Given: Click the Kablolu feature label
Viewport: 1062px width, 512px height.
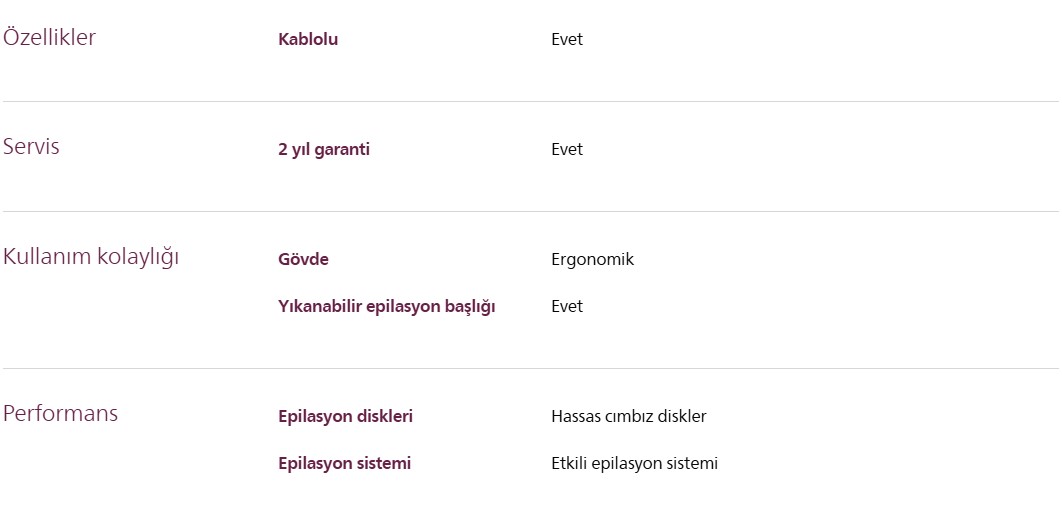Looking at the screenshot, I should [x=308, y=40].
